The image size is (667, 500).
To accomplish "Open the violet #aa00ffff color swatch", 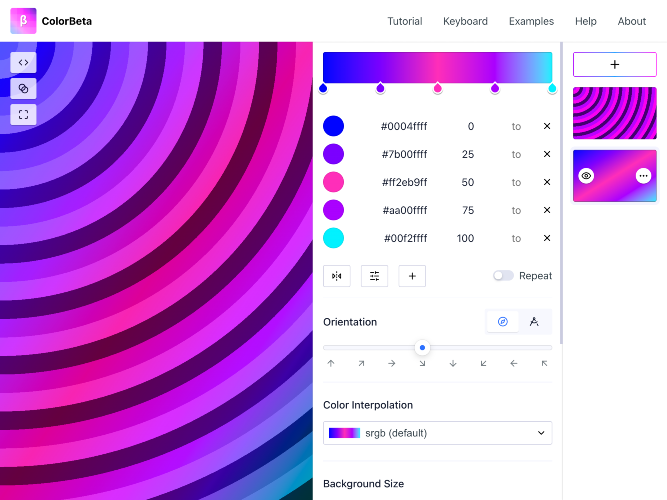I will pos(334,210).
